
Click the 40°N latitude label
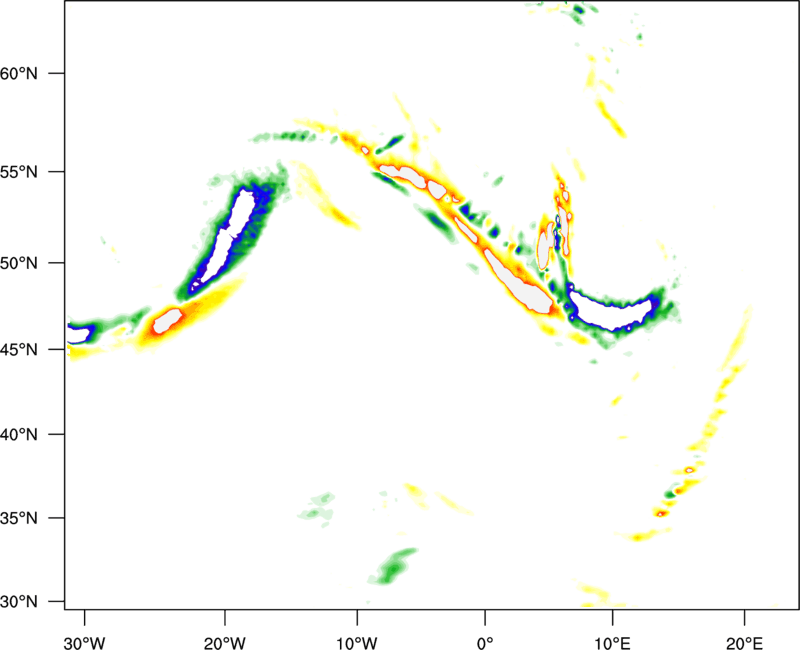tap(19, 435)
